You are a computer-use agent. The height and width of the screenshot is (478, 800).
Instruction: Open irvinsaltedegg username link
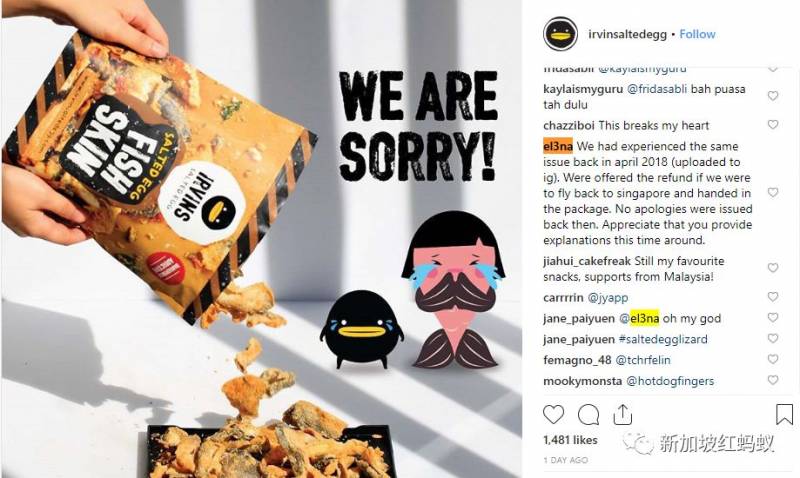pyautogui.click(x=627, y=35)
